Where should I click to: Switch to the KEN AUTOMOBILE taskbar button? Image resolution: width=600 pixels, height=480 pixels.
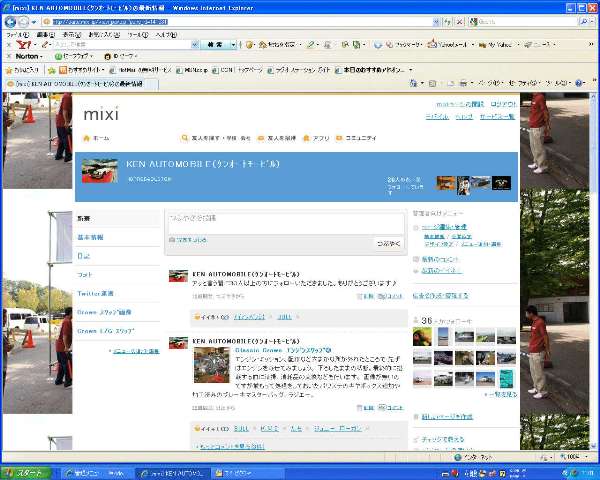click(x=173, y=473)
